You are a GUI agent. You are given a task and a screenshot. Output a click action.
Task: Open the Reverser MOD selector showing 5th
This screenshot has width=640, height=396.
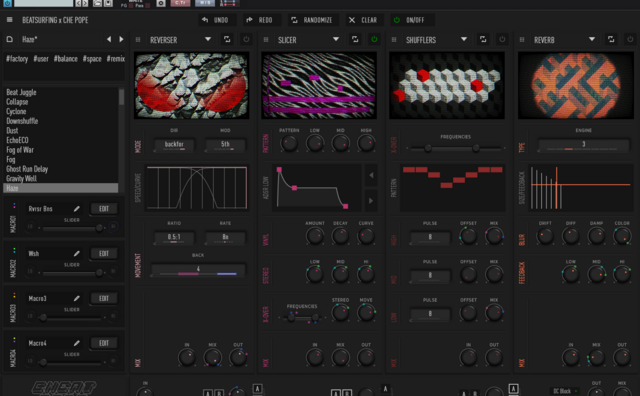tap(225, 145)
